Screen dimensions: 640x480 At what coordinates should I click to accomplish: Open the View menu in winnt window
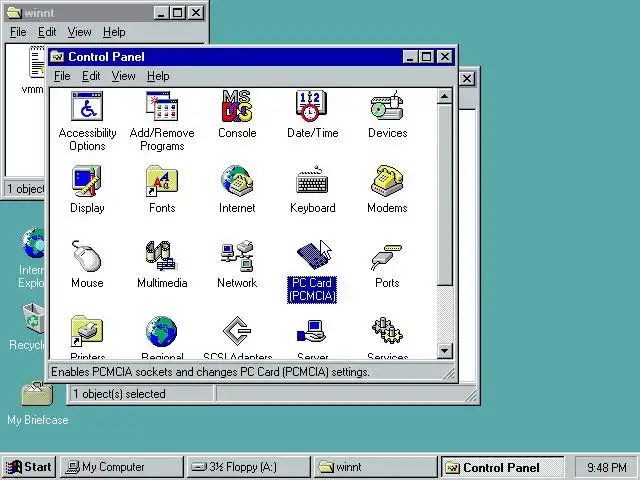coord(79,32)
